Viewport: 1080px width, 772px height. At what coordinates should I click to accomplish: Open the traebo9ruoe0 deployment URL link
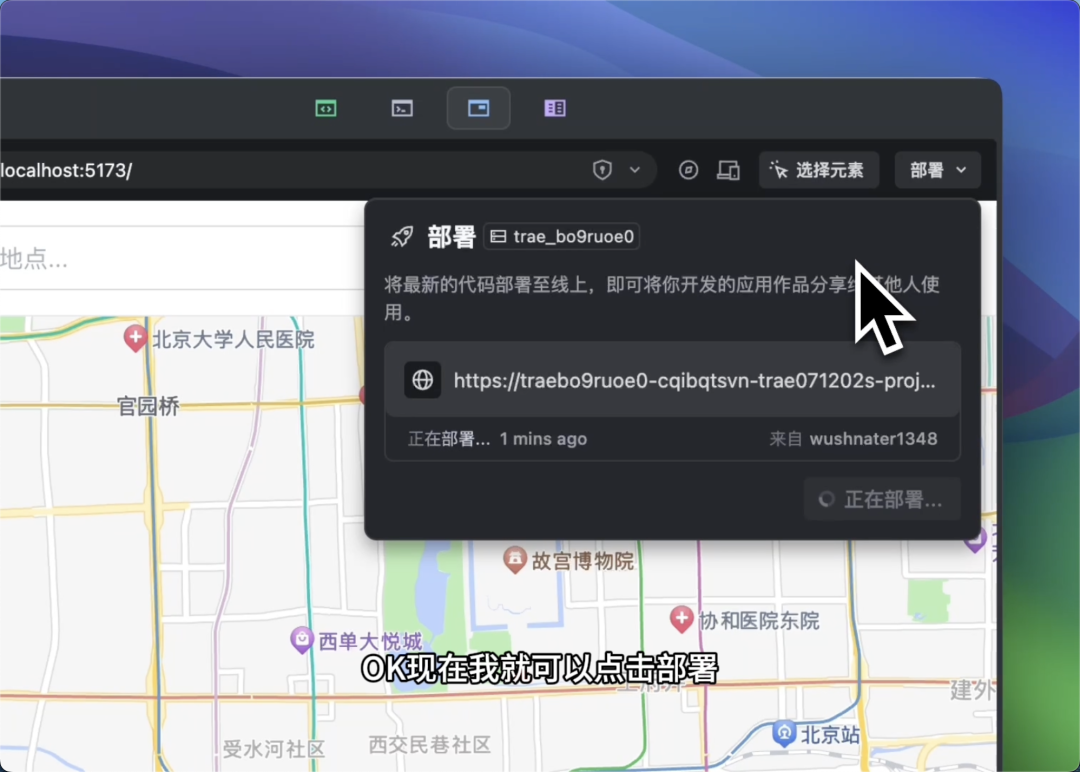click(694, 381)
